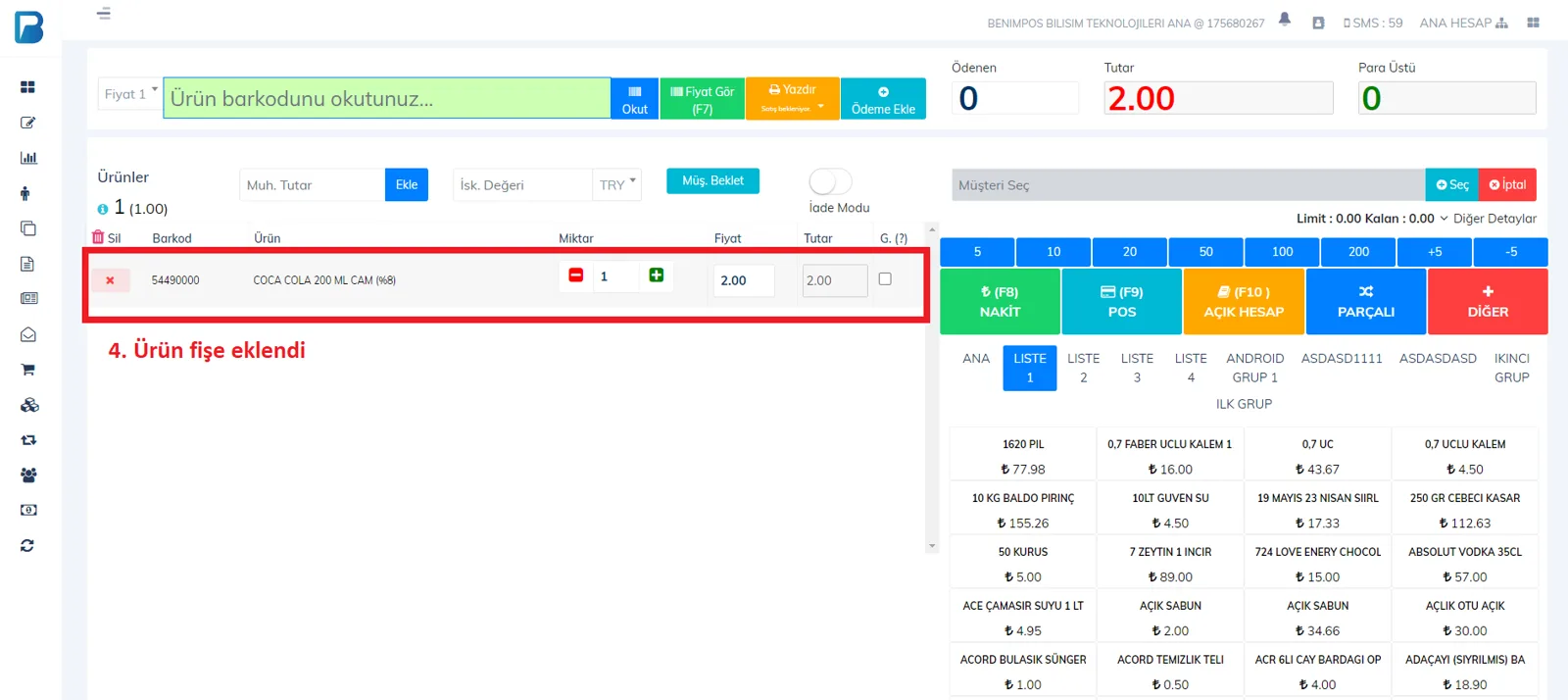The width and height of the screenshot is (1568, 700).
Task: Click the open envelope sidebar icon
Action: point(27,334)
